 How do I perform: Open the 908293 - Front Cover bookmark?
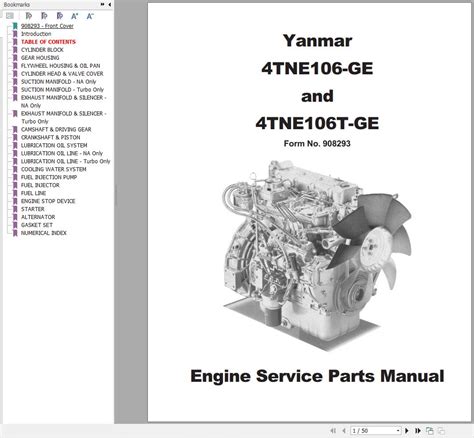click(x=47, y=26)
